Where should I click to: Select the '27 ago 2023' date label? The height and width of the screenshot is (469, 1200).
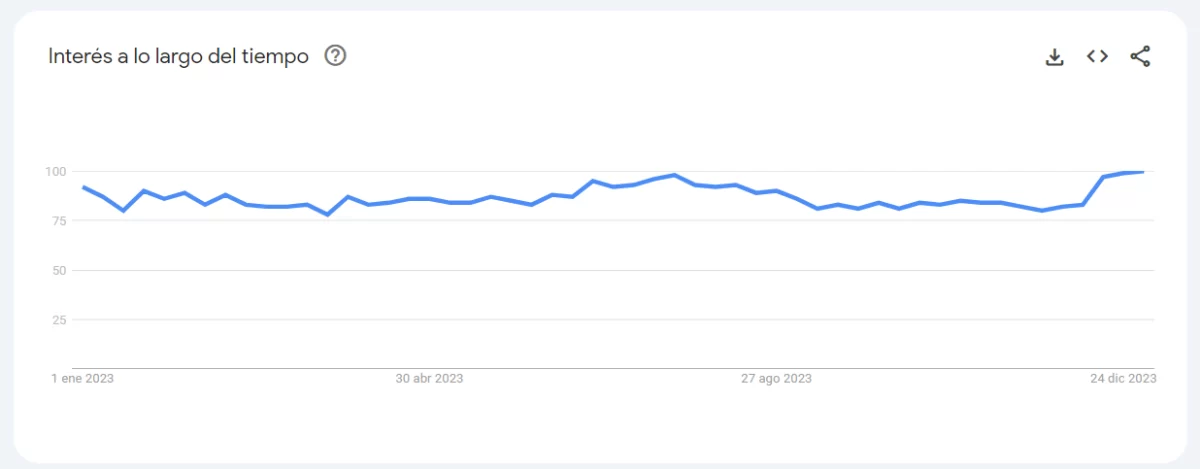[776, 379]
